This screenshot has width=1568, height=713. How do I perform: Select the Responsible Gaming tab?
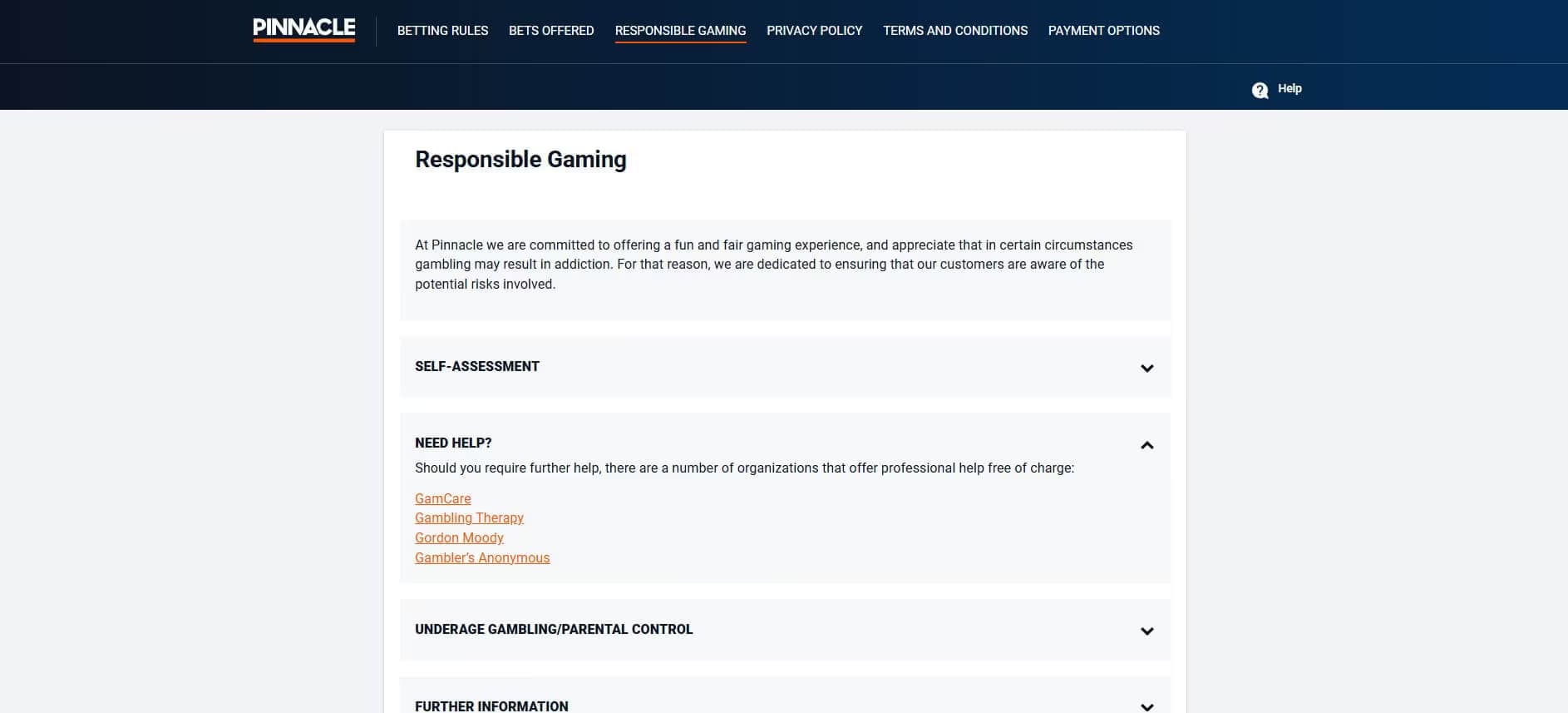[x=680, y=31]
